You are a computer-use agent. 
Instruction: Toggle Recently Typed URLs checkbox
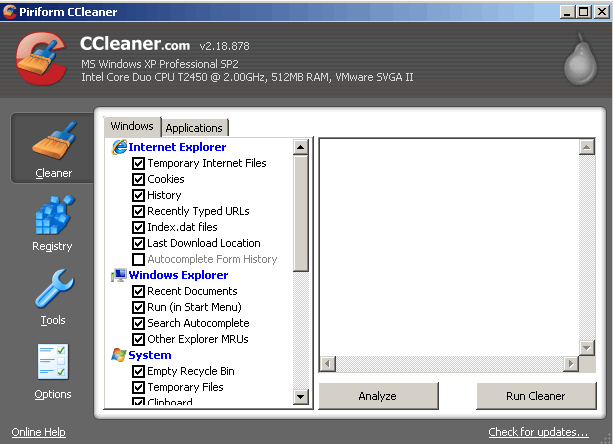click(x=138, y=211)
